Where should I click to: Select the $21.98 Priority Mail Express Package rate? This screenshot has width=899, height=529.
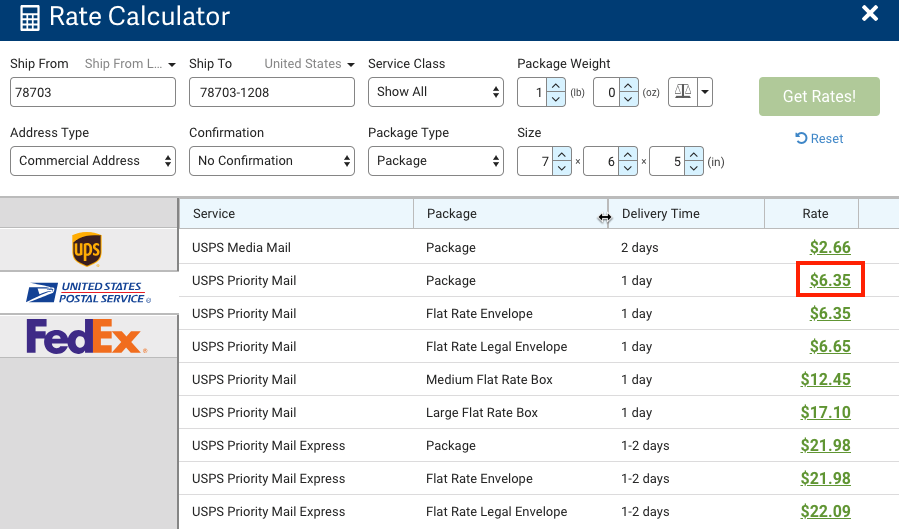click(x=826, y=445)
